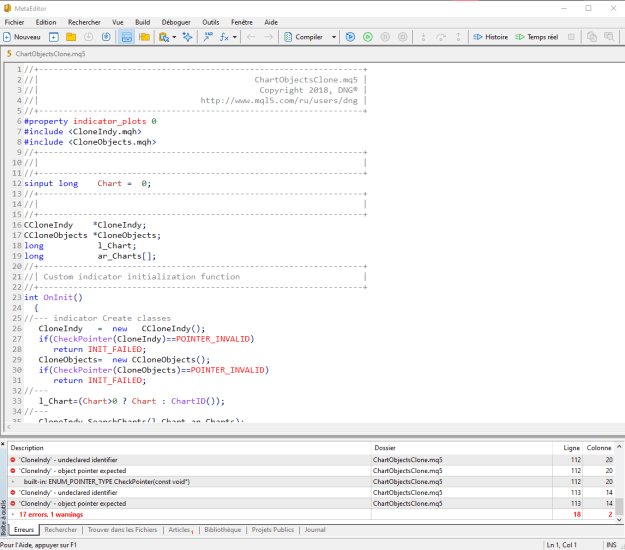Click the Temps réel profiling button
625x550 pixels.
(537, 37)
